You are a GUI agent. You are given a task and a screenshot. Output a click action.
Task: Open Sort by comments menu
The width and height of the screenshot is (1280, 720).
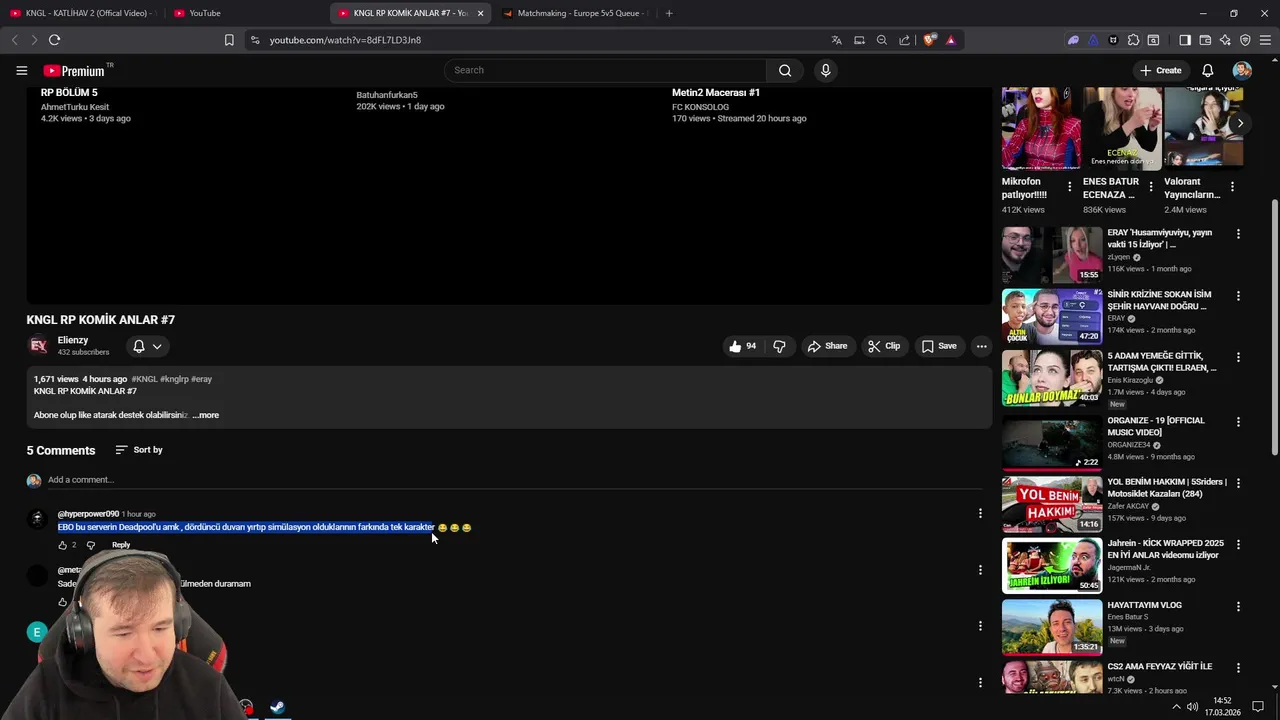[139, 450]
